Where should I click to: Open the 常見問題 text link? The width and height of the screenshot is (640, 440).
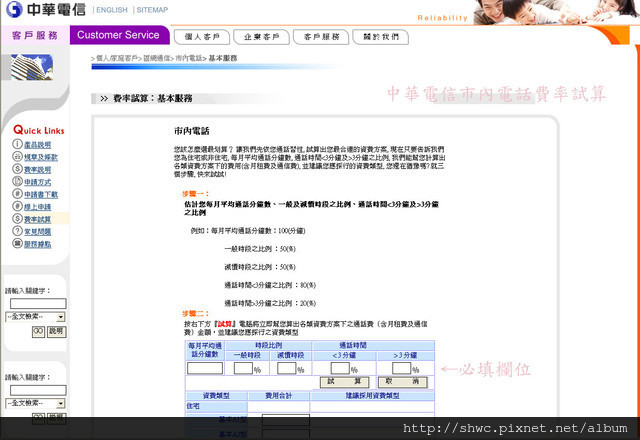tap(38, 232)
